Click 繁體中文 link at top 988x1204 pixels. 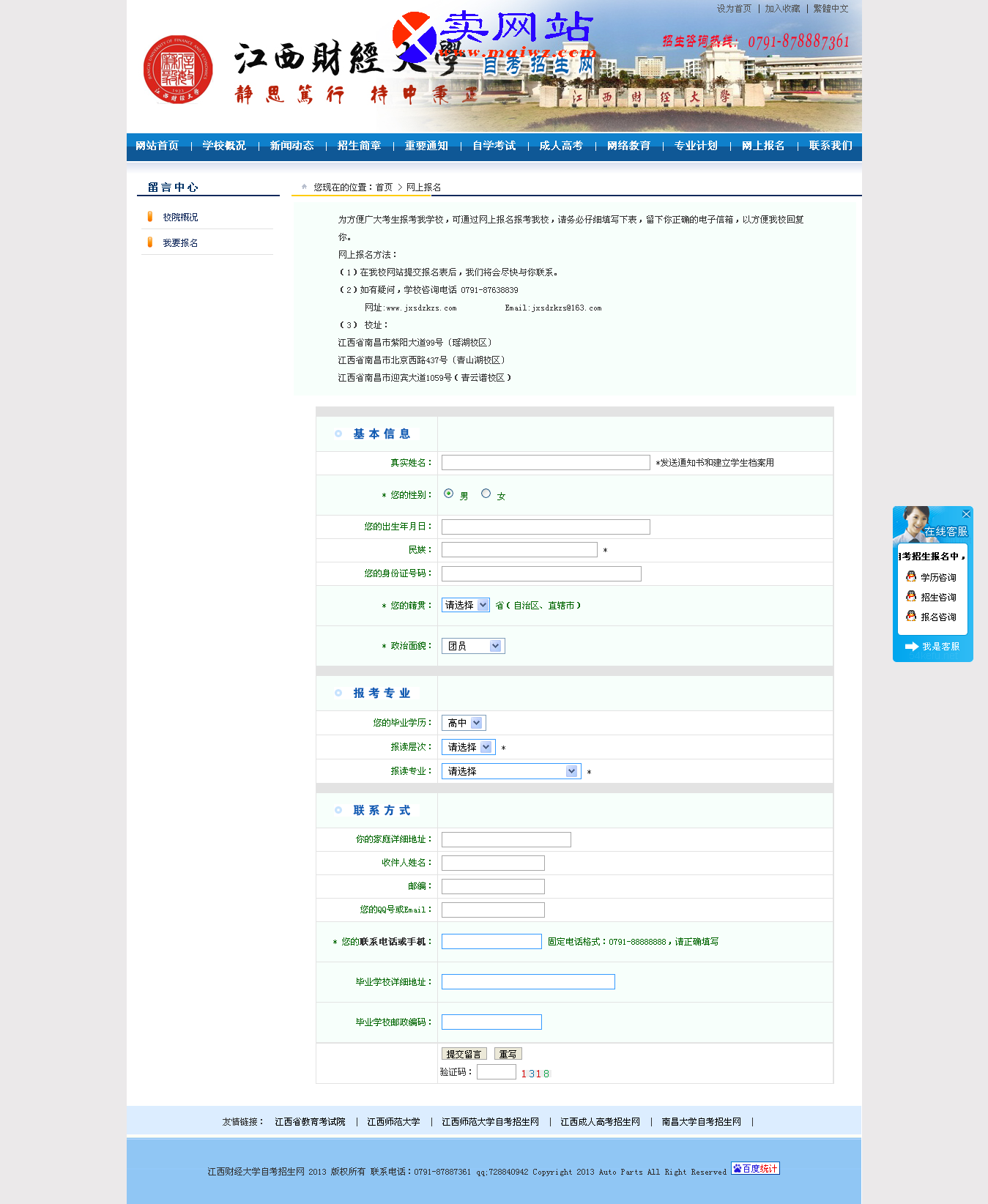pyautogui.click(x=831, y=9)
